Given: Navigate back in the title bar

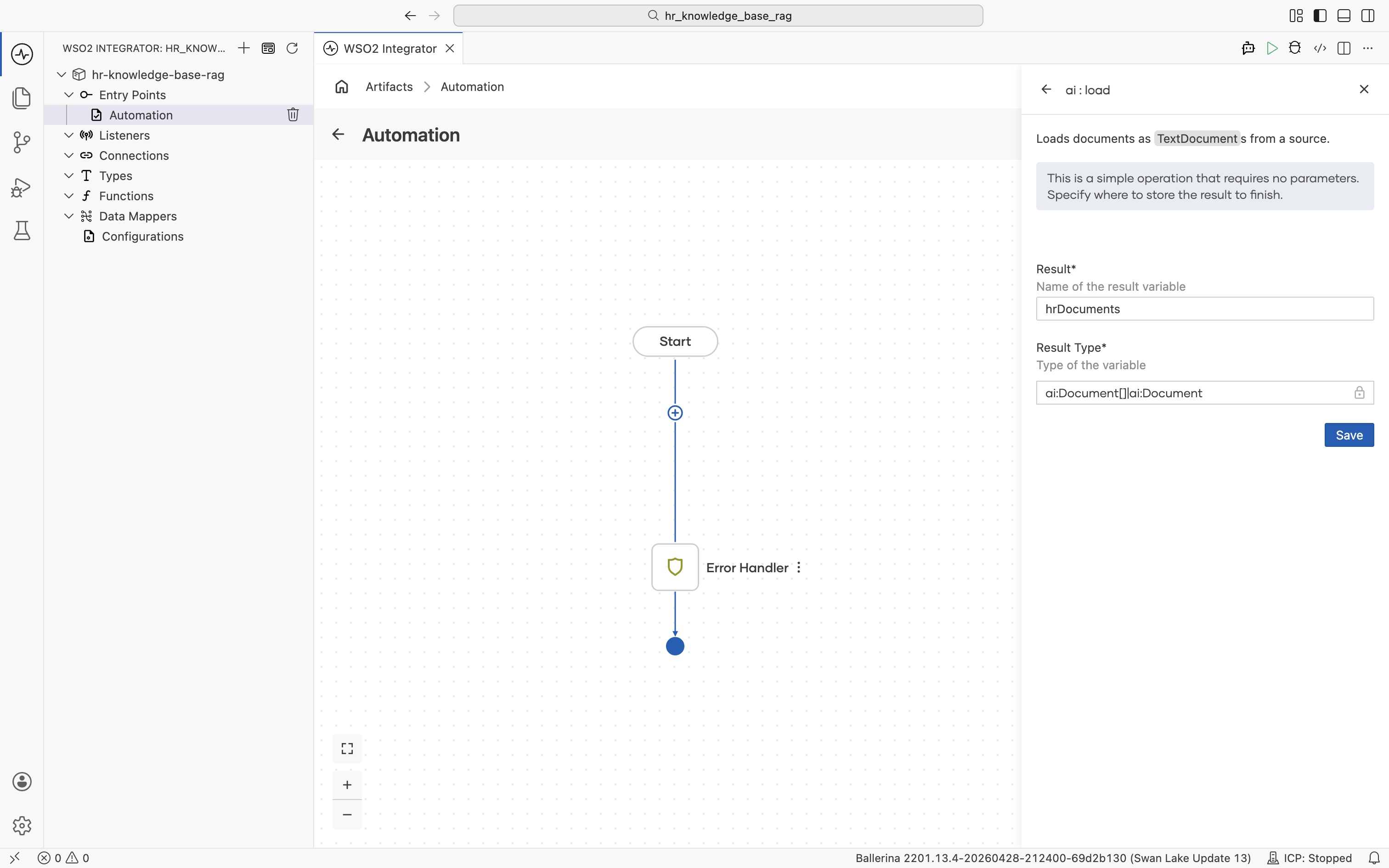Looking at the screenshot, I should (410, 16).
